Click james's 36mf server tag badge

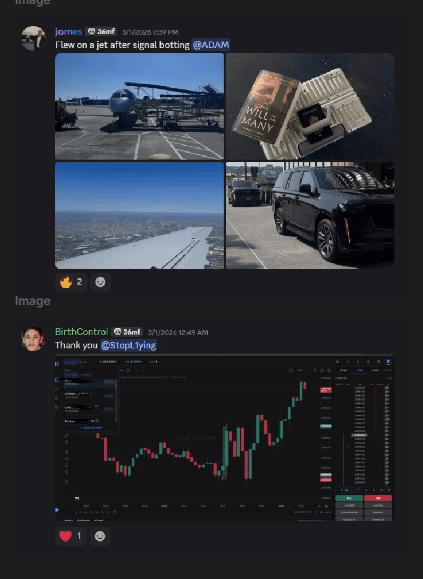coord(101,32)
